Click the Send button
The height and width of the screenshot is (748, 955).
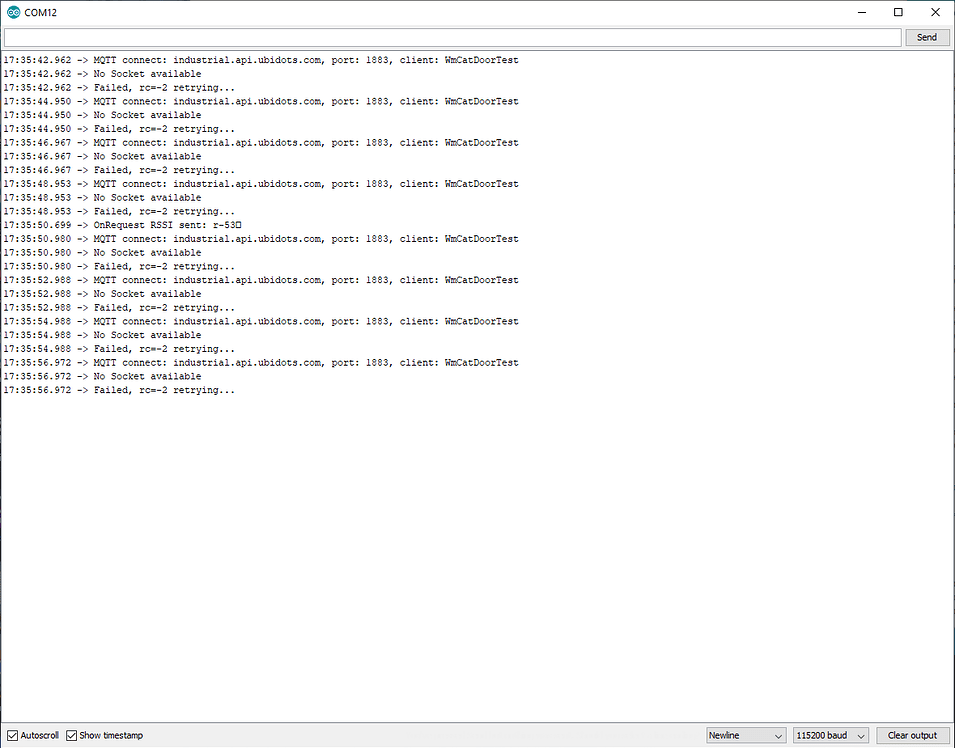[926, 37]
